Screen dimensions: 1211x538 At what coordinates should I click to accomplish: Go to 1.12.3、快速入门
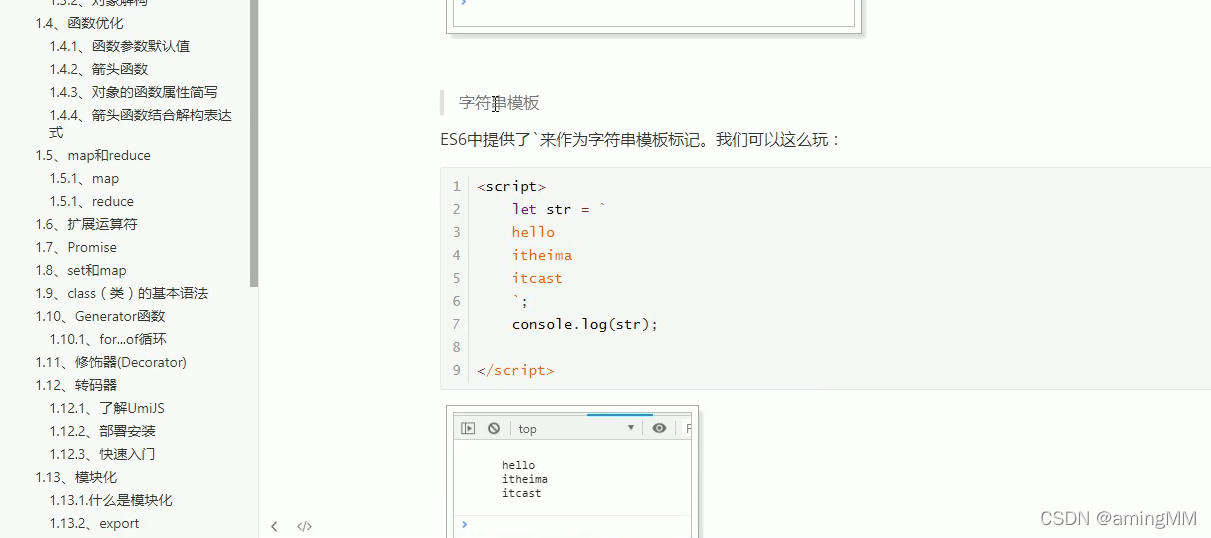tap(103, 454)
